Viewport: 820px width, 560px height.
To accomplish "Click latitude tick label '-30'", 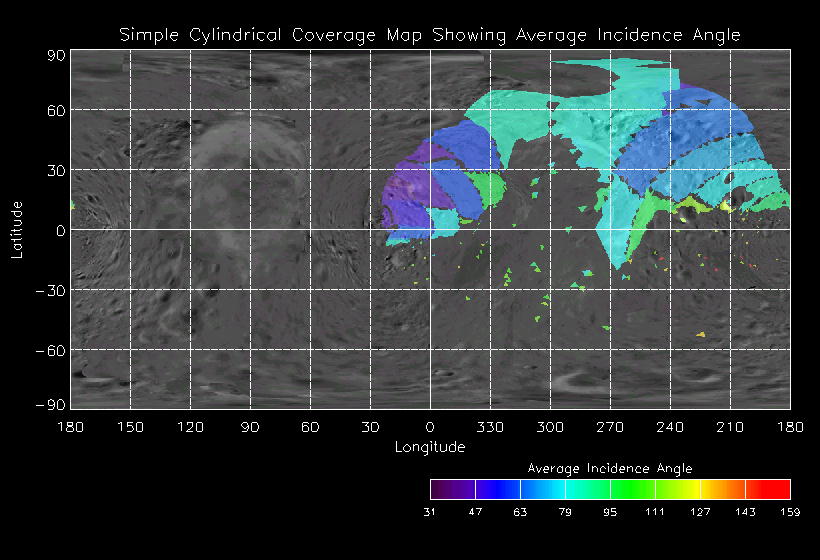I will click(x=51, y=291).
